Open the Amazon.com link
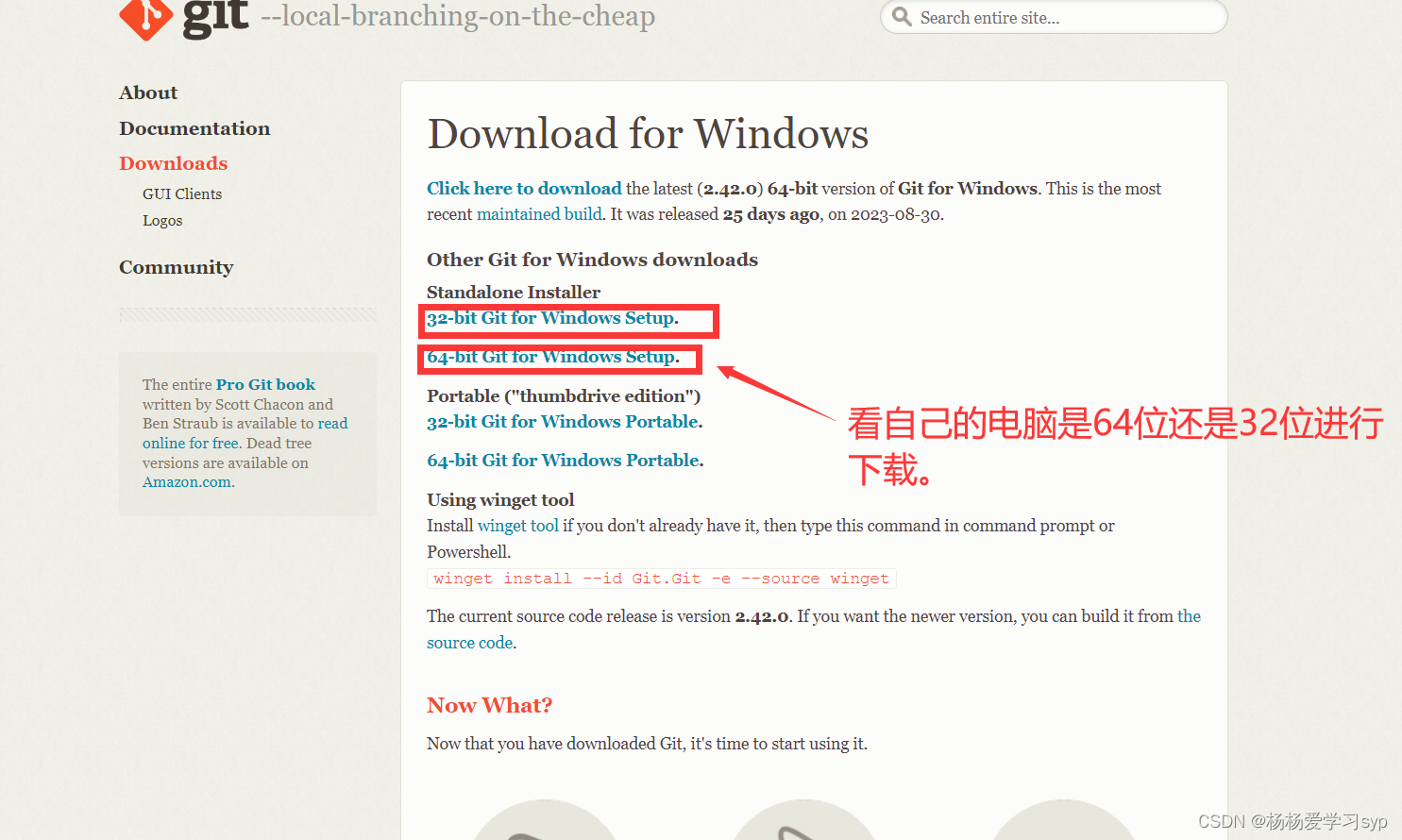Viewport: 1402px width, 840px height. [x=187, y=482]
